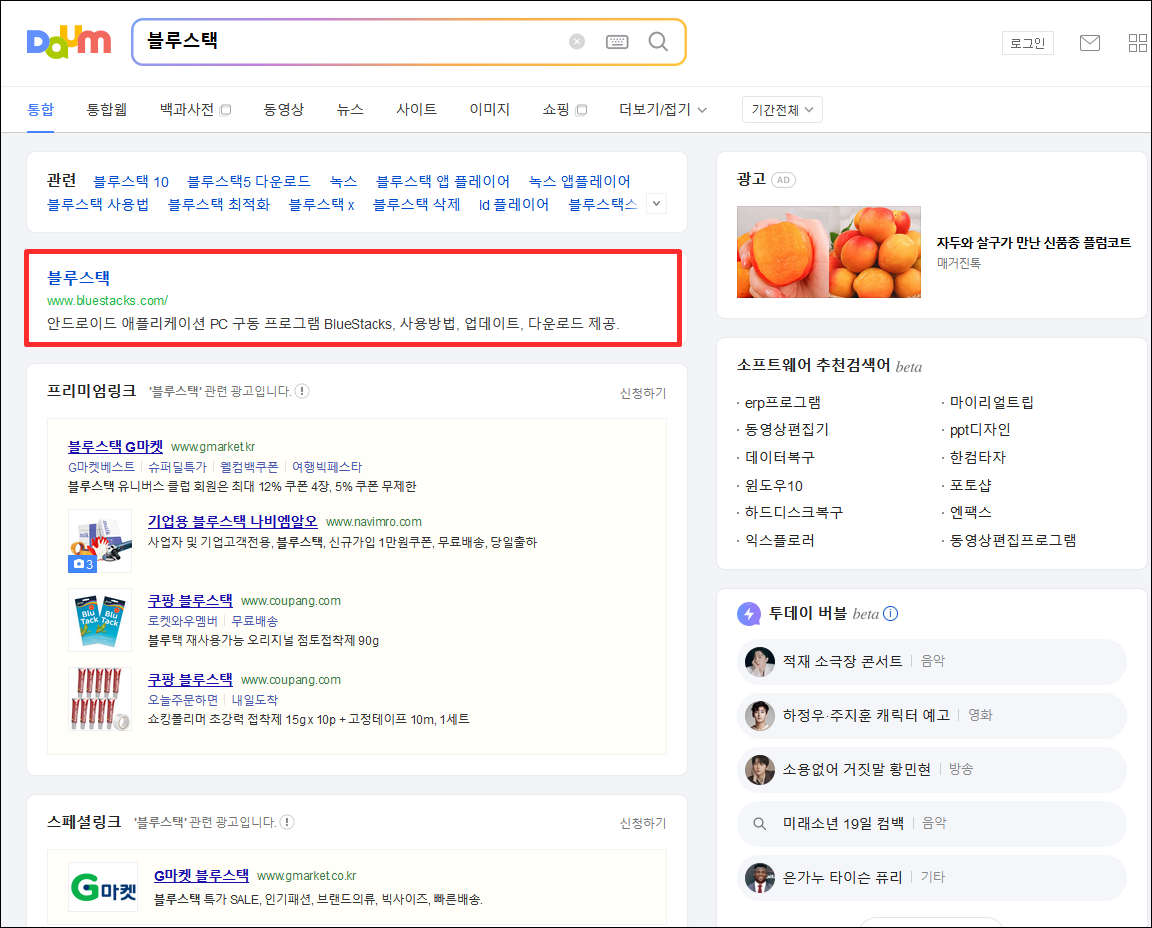This screenshot has height=928, width=1152.
Task: Open the plumcot fruit ad image
Action: coord(829,252)
